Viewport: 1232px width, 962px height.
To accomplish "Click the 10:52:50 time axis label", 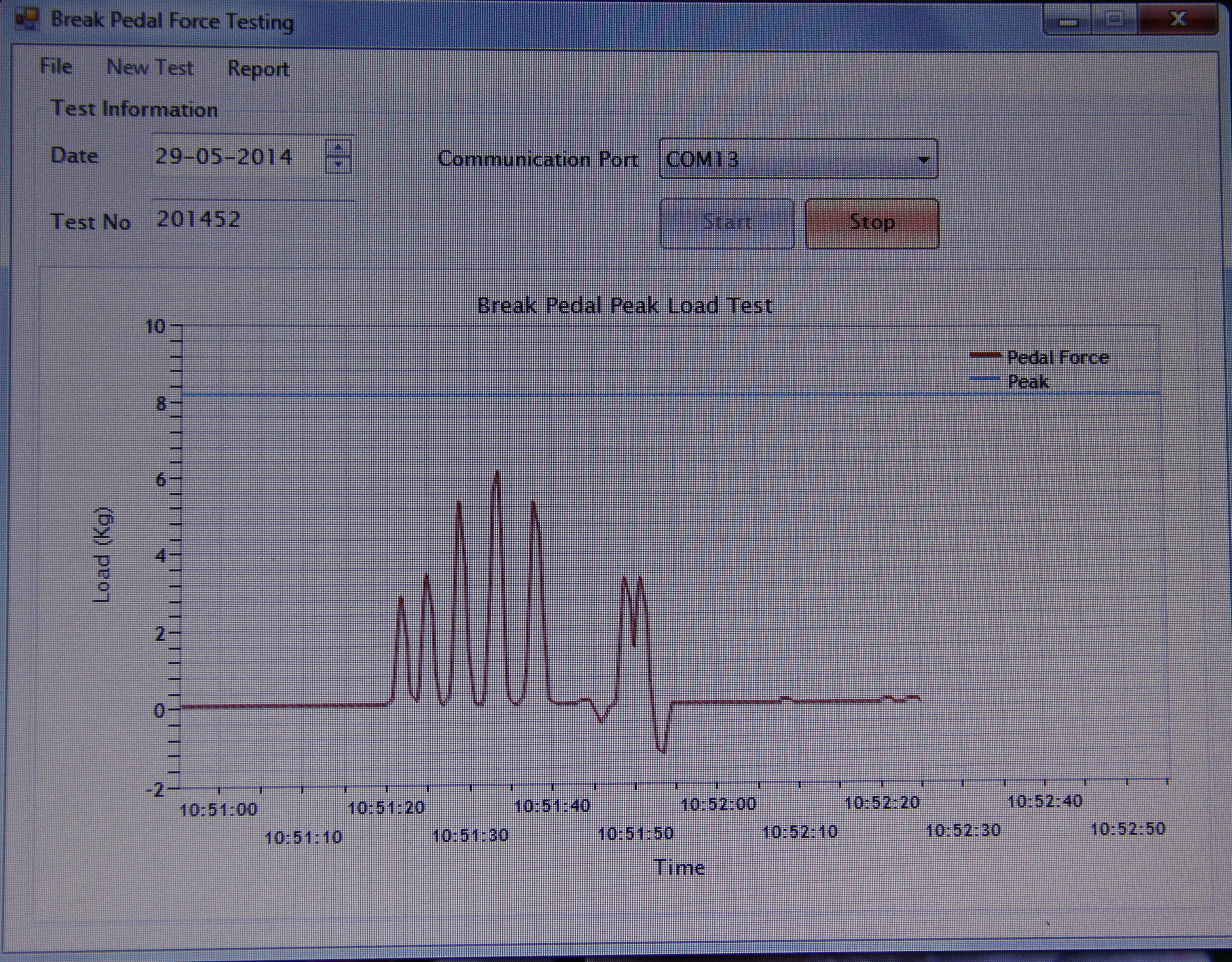I will [1128, 828].
